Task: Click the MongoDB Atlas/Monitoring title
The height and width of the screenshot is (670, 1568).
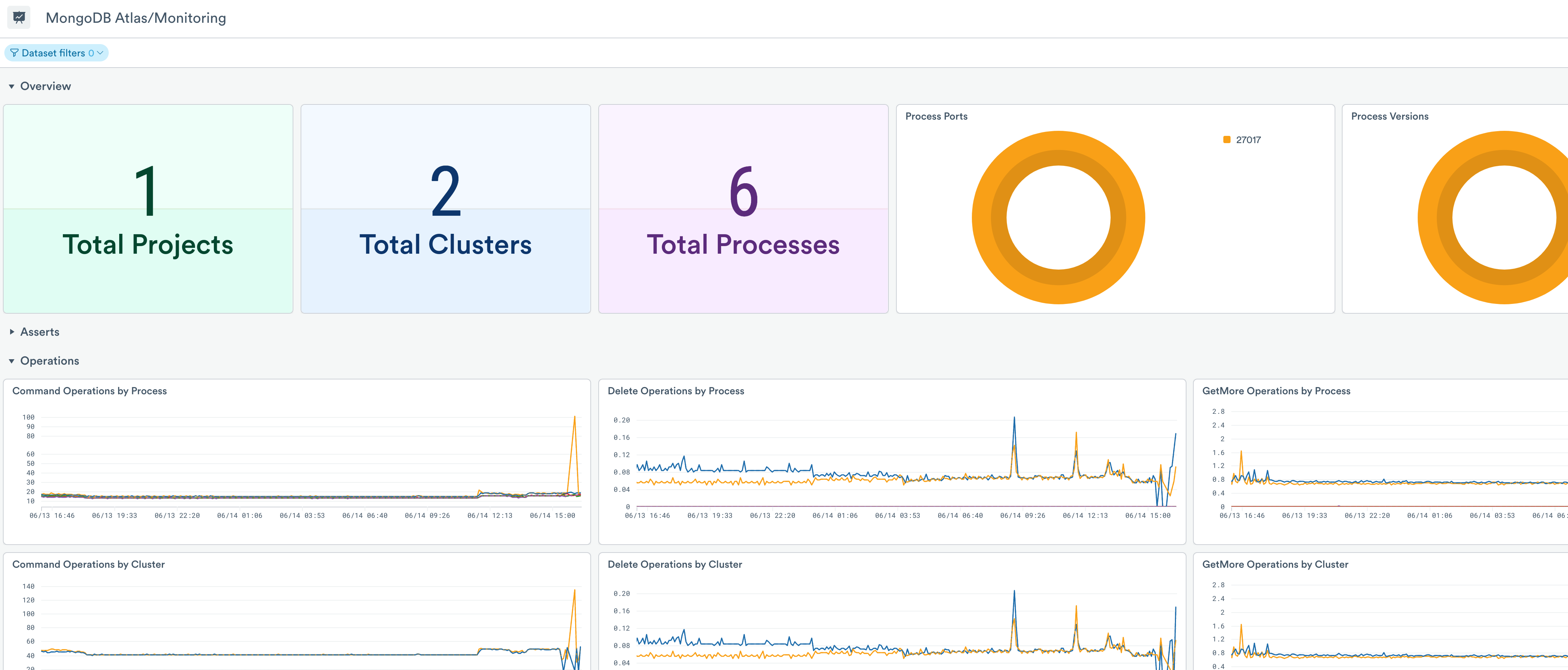Action: click(136, 18)
